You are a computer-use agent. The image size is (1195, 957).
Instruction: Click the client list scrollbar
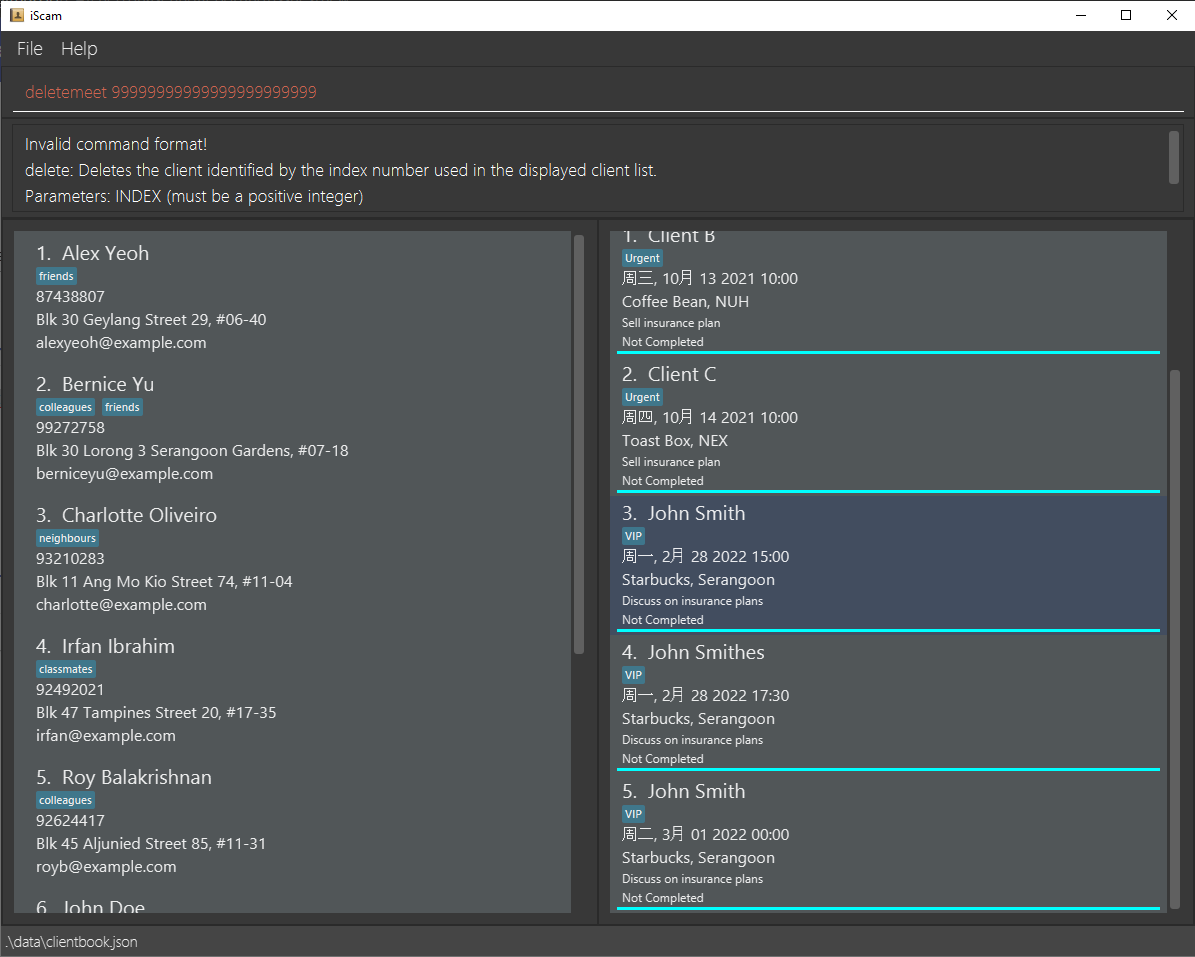pos(578,444)
